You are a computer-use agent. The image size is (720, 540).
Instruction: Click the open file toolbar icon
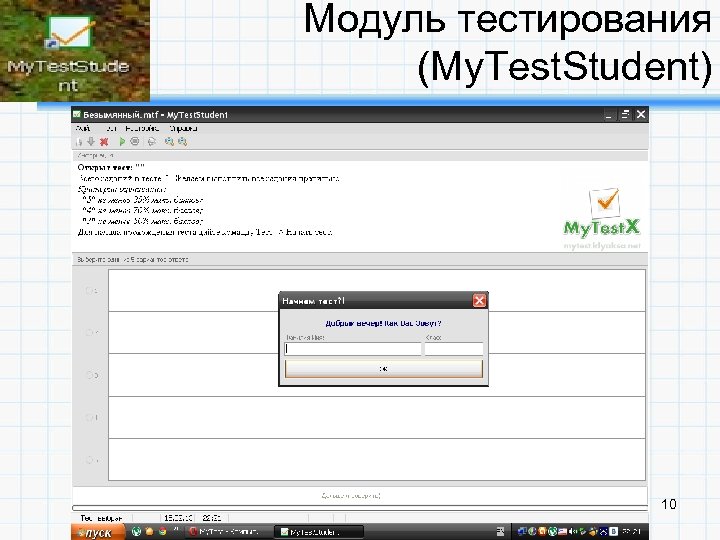tap(79, 142)
